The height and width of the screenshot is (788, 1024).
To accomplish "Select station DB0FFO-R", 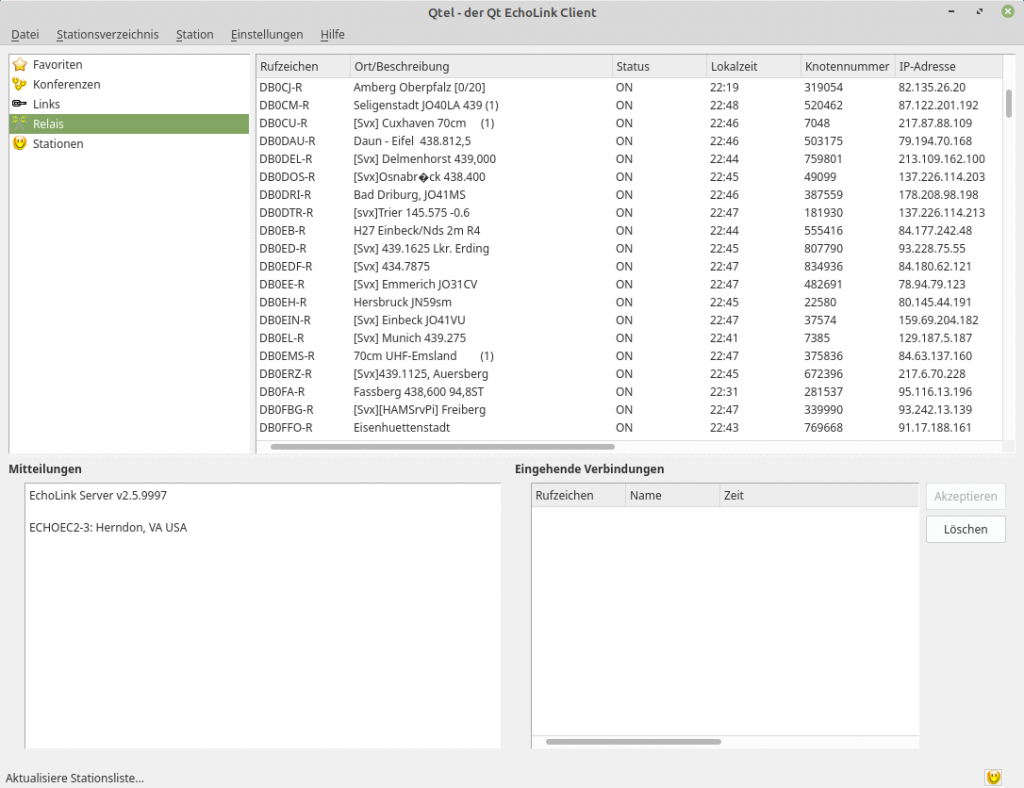I will coord(286,428).
